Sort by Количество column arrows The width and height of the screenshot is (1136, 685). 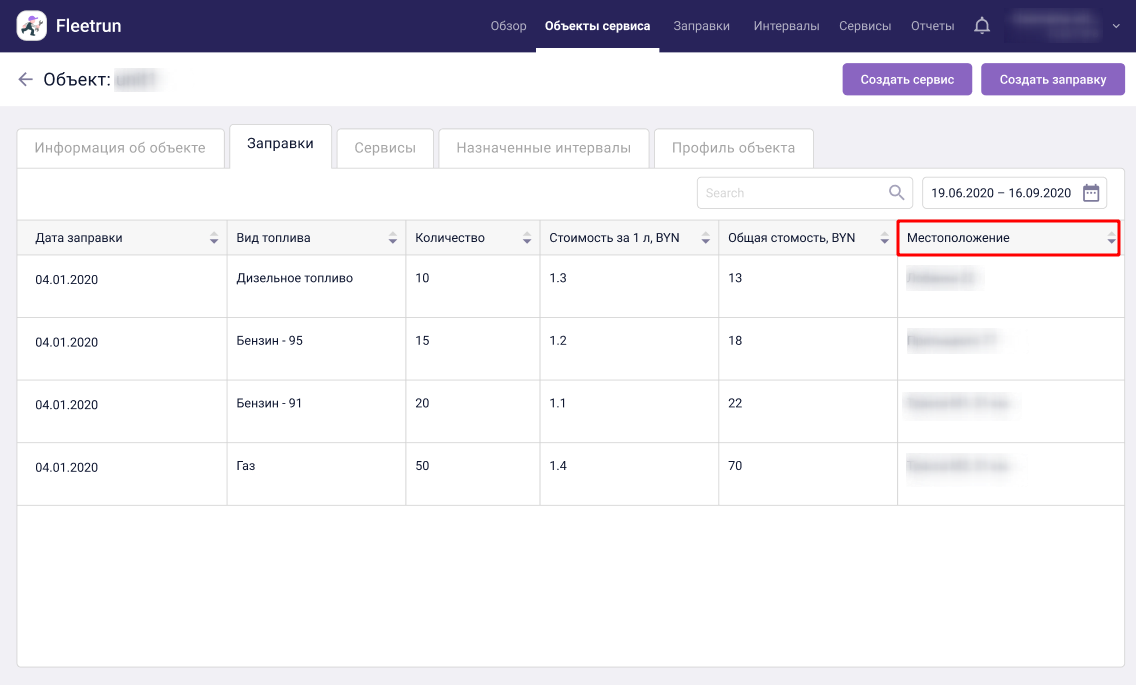point(527,238)
